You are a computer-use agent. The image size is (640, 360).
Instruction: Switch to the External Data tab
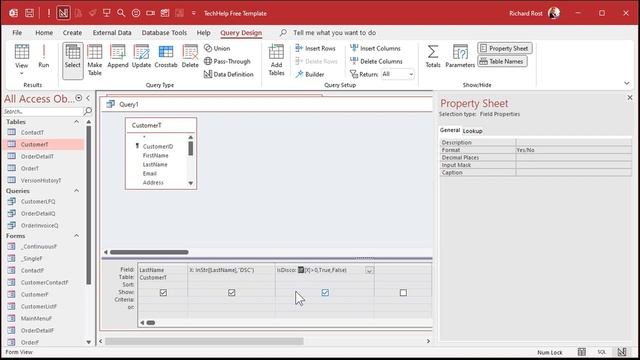[x=112, y=33]
